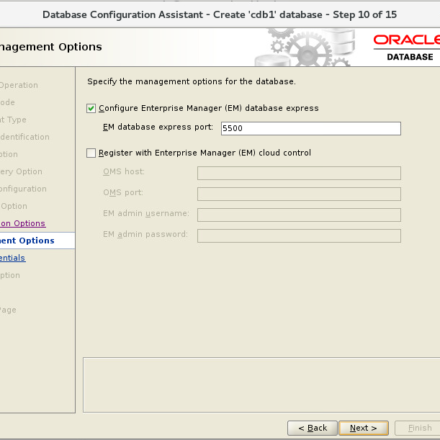Select the current 'ent Options' step in sidebar
Viewport: 440px width, 440px height.
27,241
